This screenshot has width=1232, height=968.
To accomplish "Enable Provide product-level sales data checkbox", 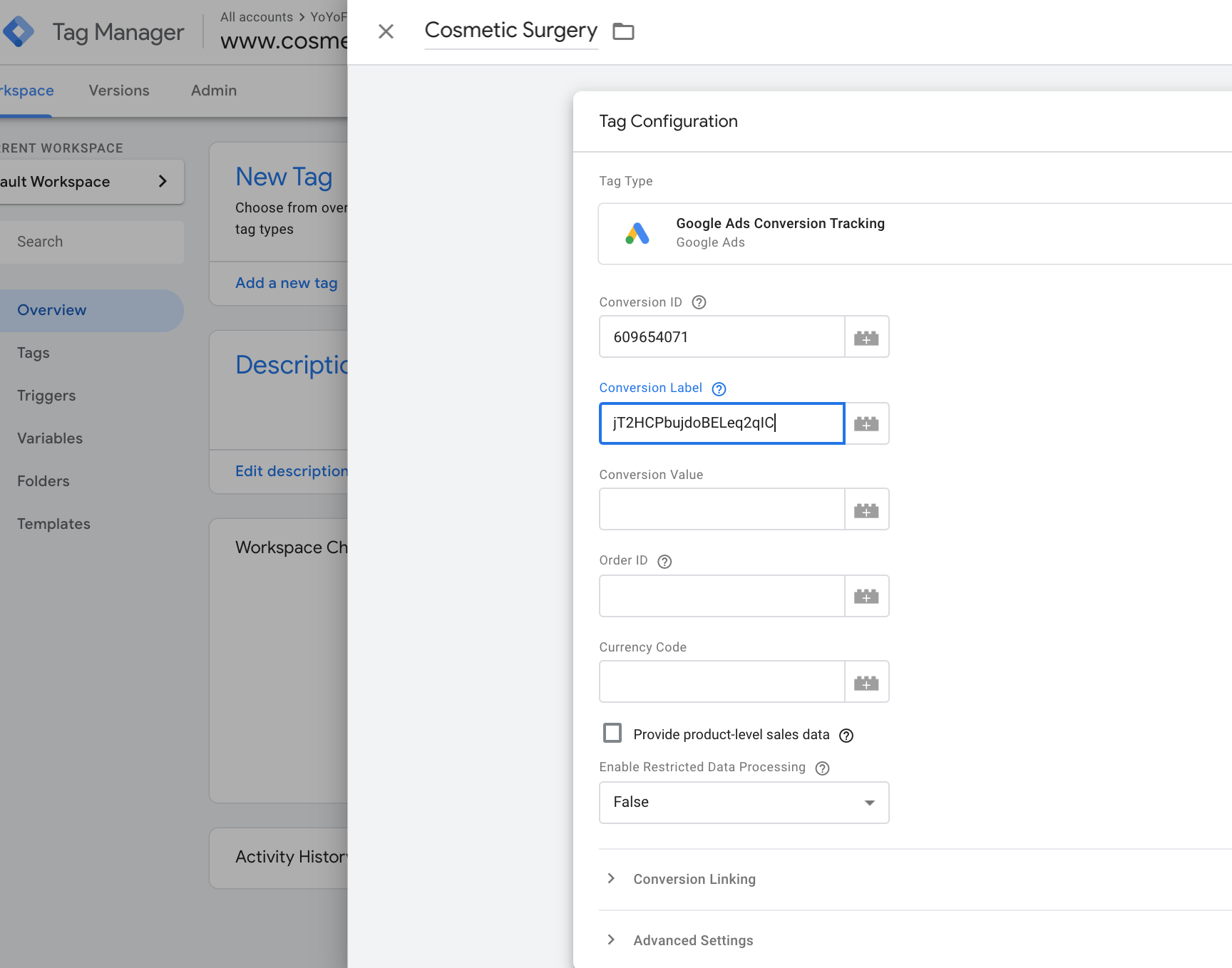I will pyautogui.click(x=612, y=733).
